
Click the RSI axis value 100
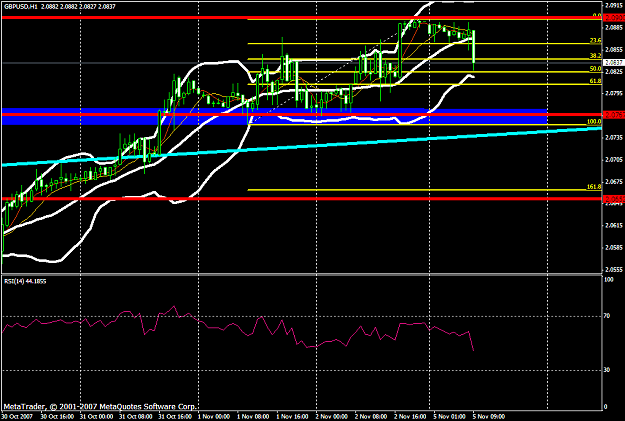click(609, 280)
